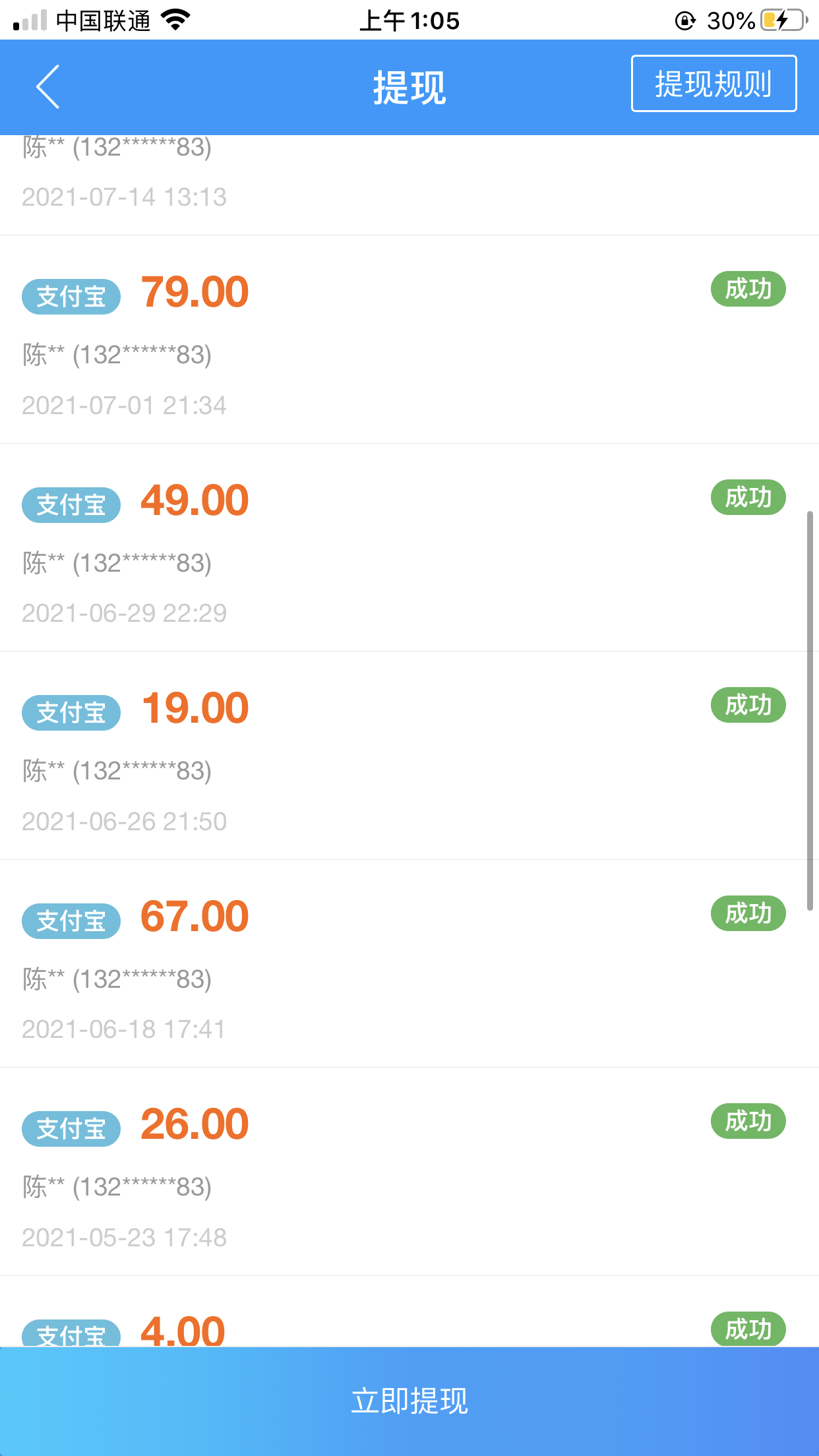This screenshot has height=1456, width=819.
Task: Tap the back arrow icon
Action: coord(48,86)
